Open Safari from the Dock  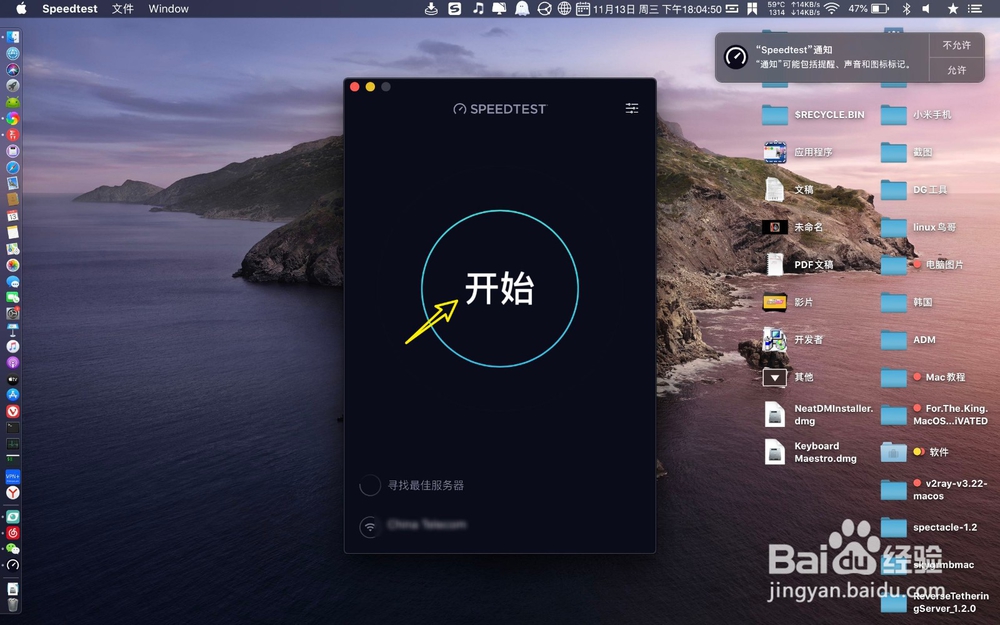(13, 168)
